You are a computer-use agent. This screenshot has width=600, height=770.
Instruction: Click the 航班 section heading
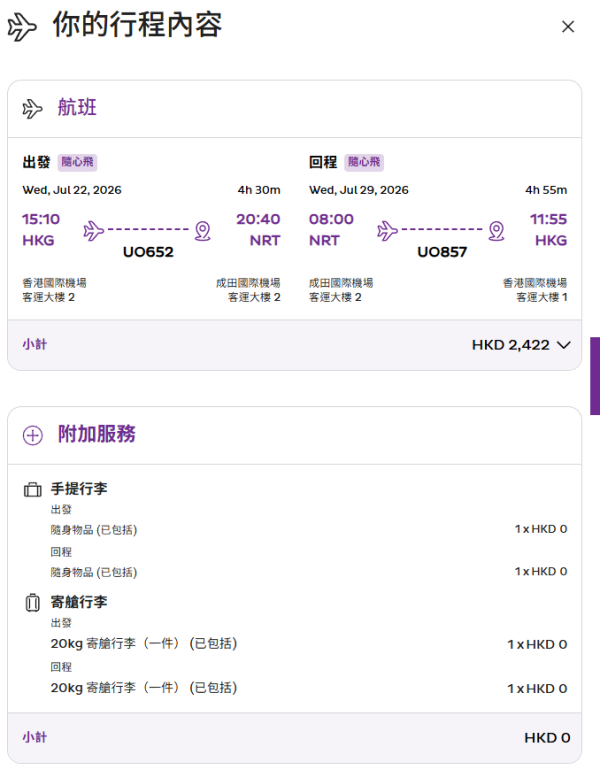pos(77,108)
